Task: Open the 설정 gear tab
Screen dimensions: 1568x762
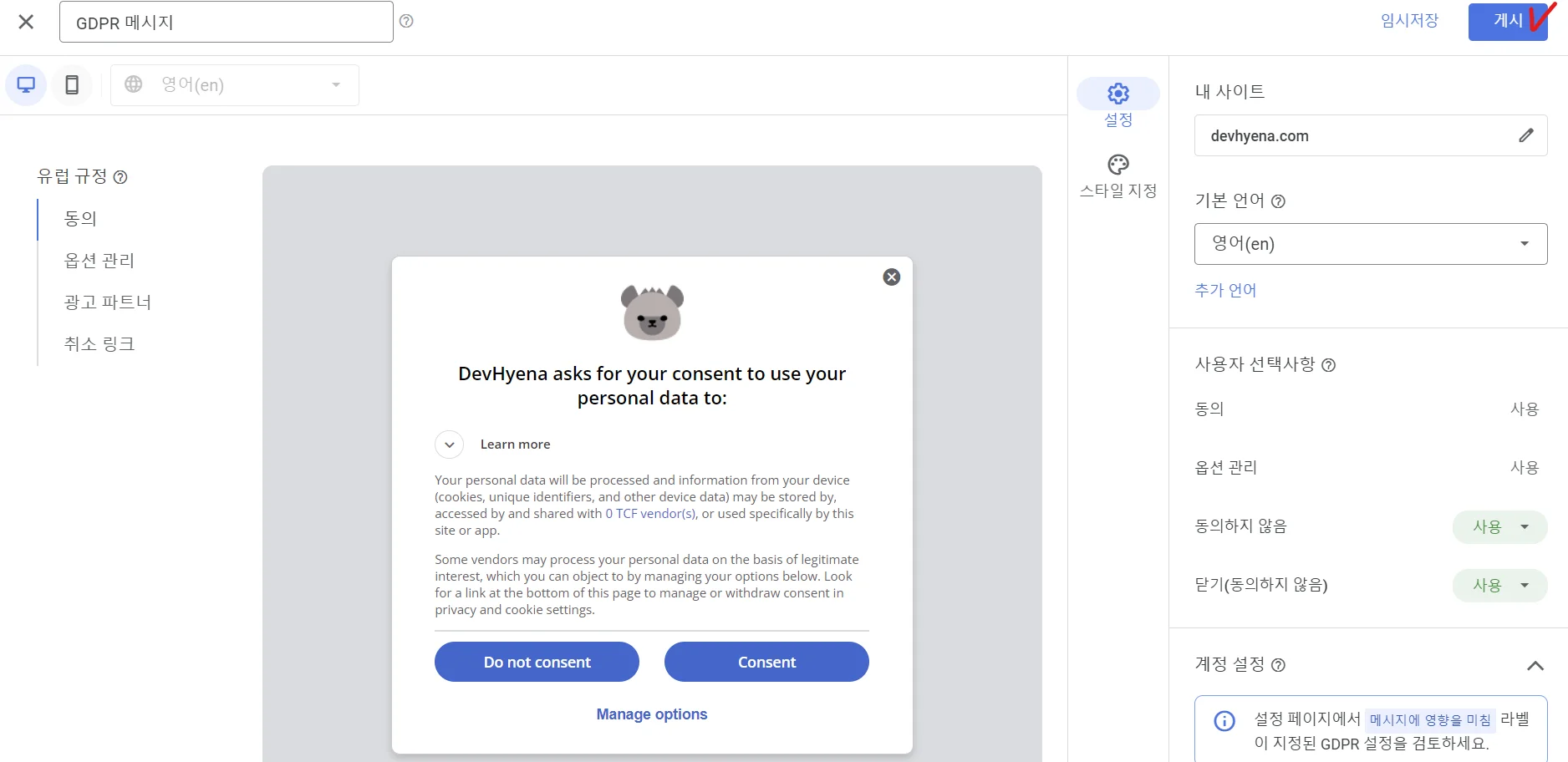Action: [x=1118, y=104]
